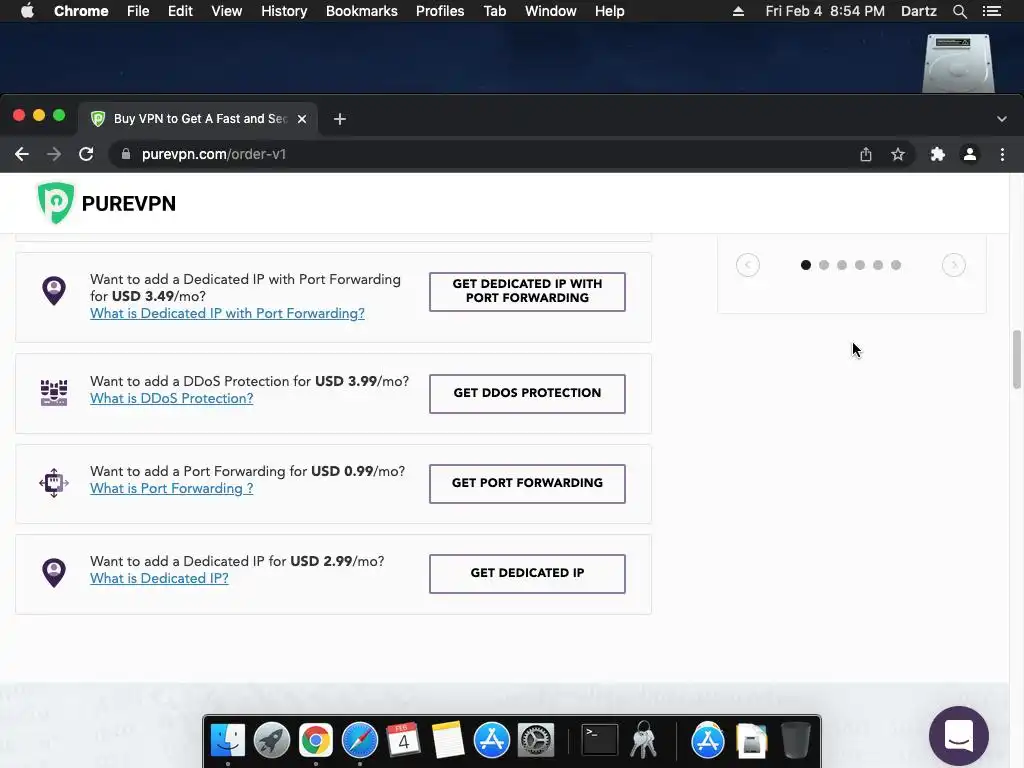Select the first carousel dot
This screenshot has width=1024, height=768.
coord(806,265)
